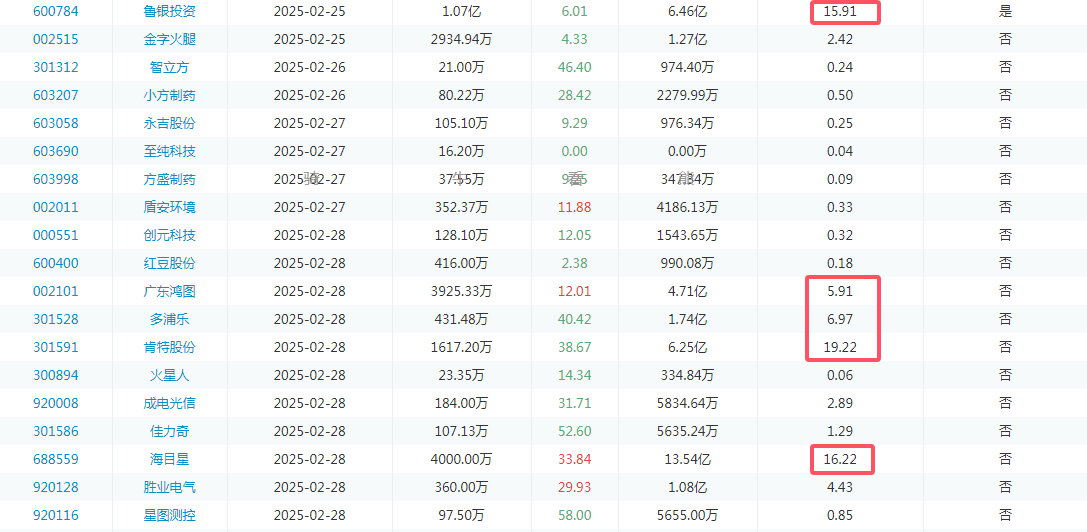Image resolution: width=1087 pixels, height=532 pixels.
Task: Open stock code 301528 link
Action: 55,319
